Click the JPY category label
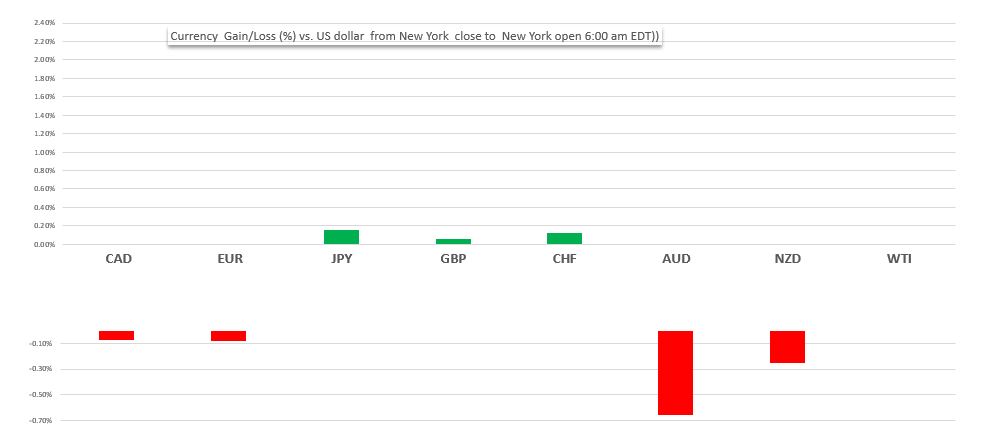 click(x=341, y=258)
